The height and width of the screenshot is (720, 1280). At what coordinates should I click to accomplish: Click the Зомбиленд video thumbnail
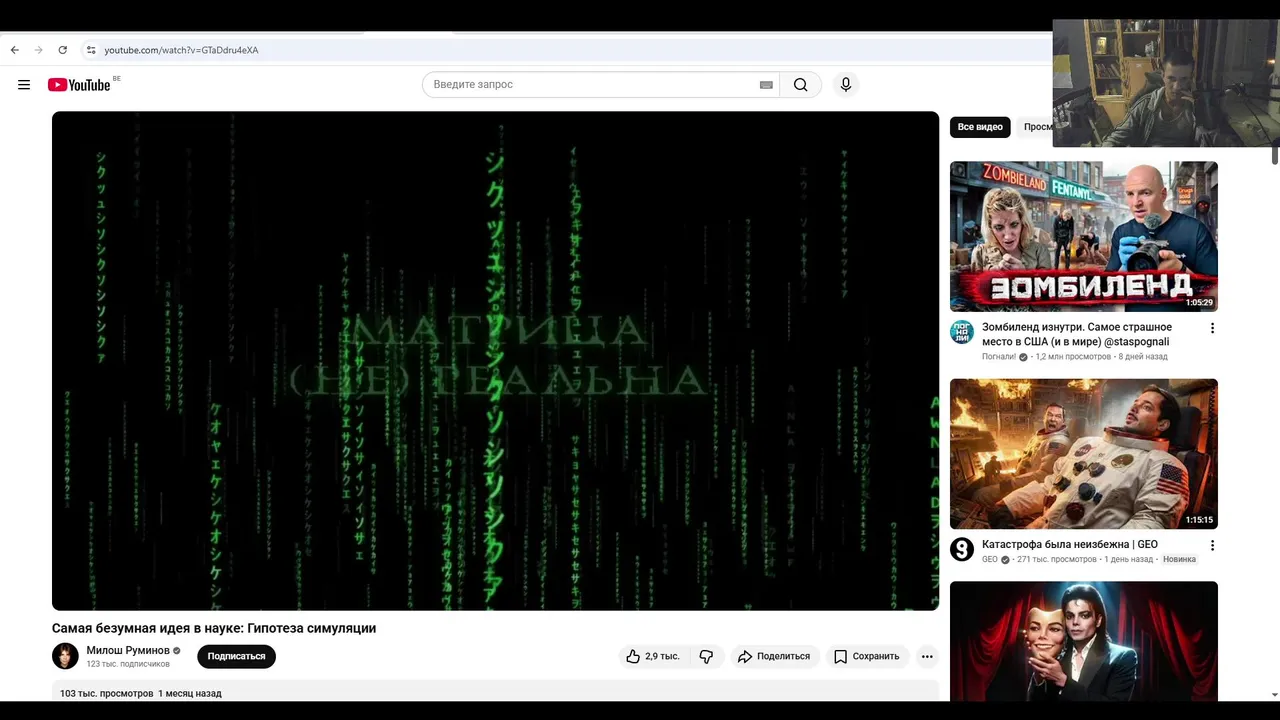tap(1084, 236)
